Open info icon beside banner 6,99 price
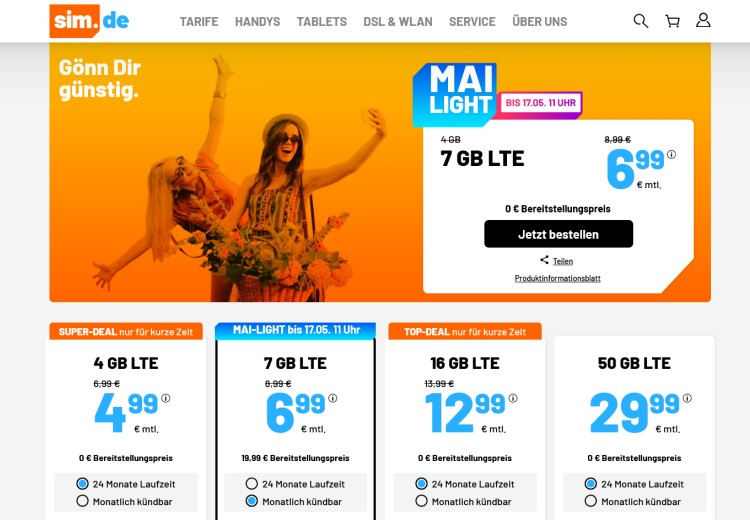Viewport: 750px width, 520px height. pos(672,155)
